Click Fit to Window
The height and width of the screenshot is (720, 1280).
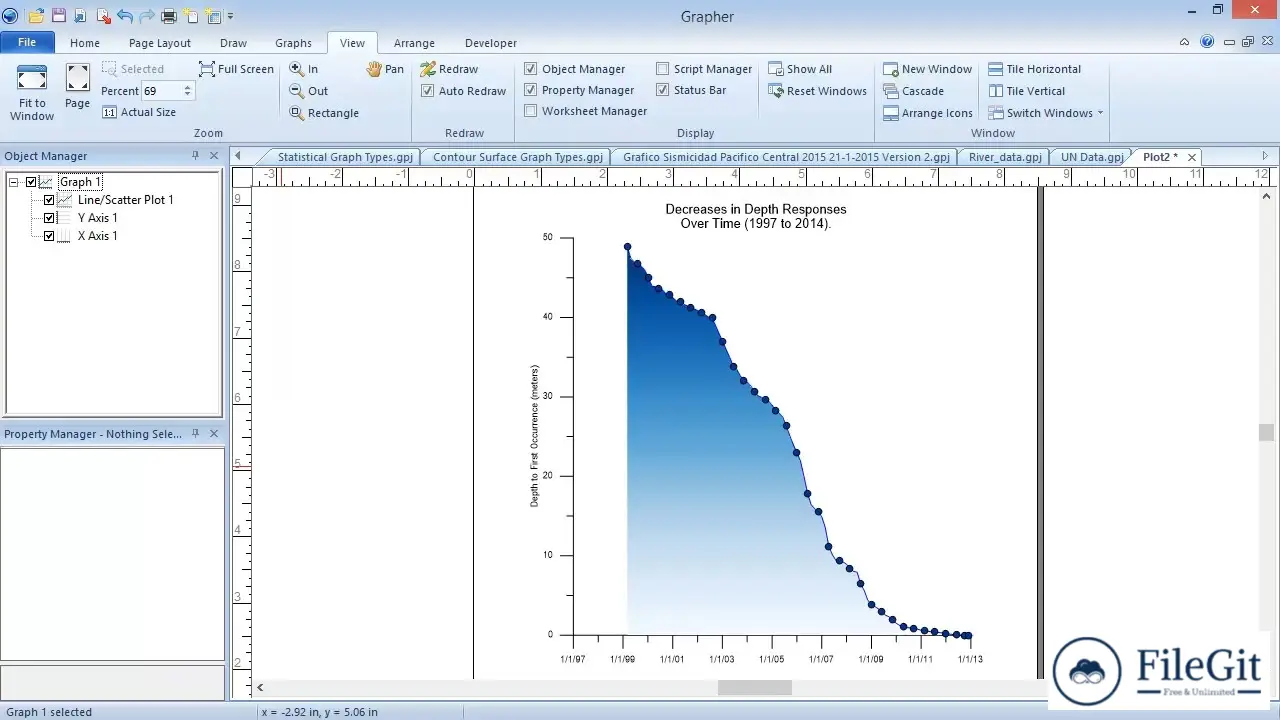point(32,93)
